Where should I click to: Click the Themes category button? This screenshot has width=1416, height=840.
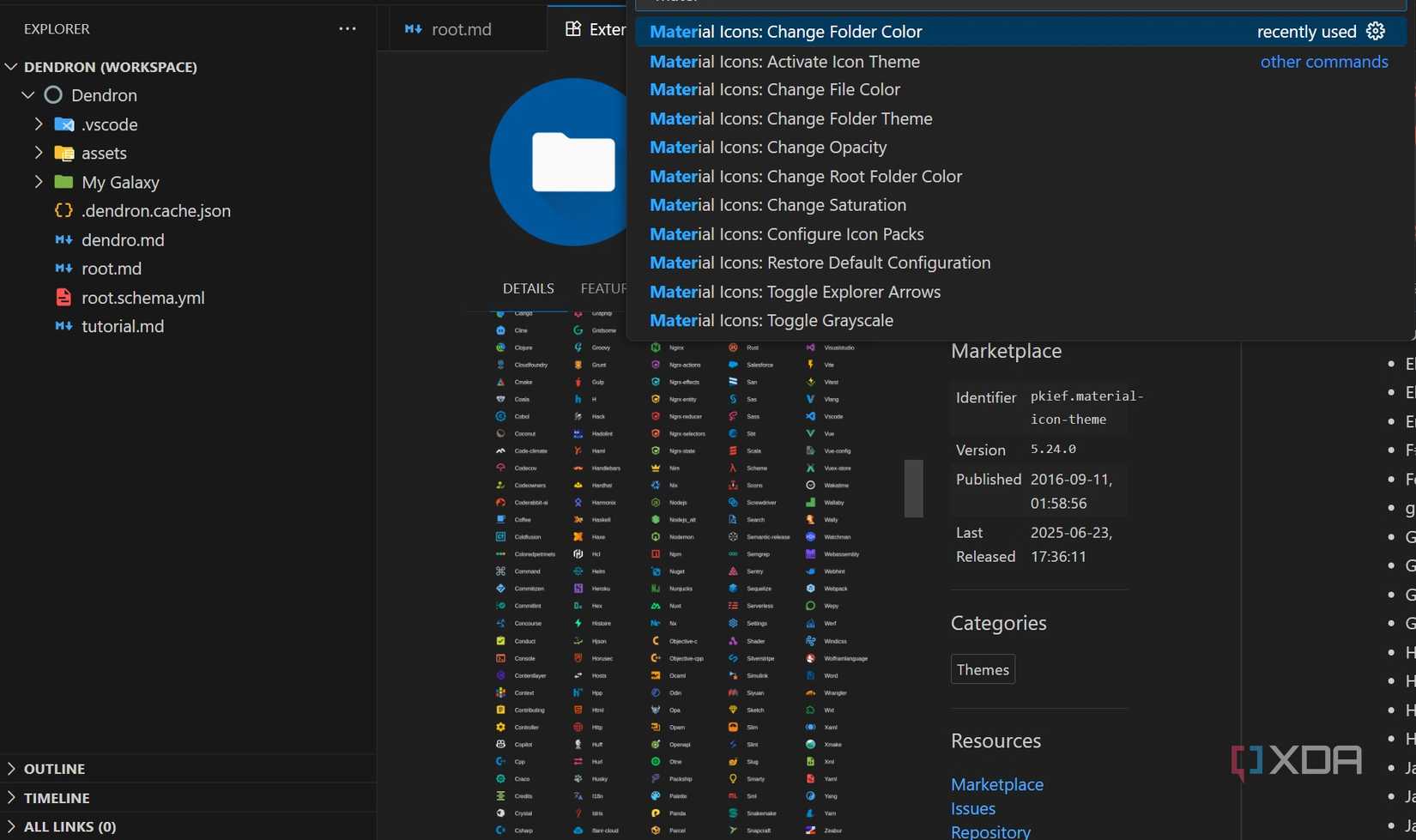pyautogui.click(x=983, y=669)
